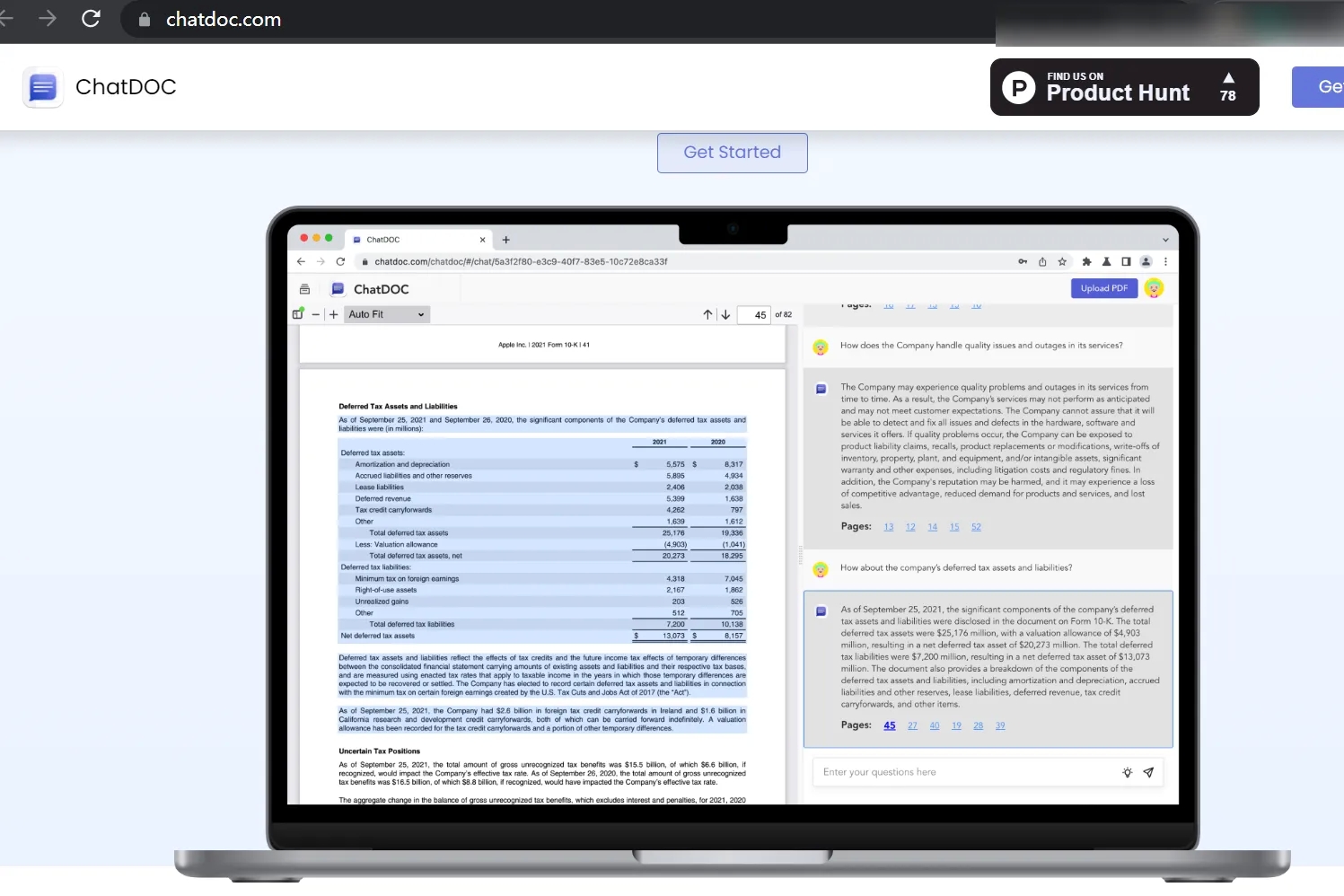Click the document list icon left of ChatDOC
The width and height of the screenshot is (1344, 896).
coord(304,289)
